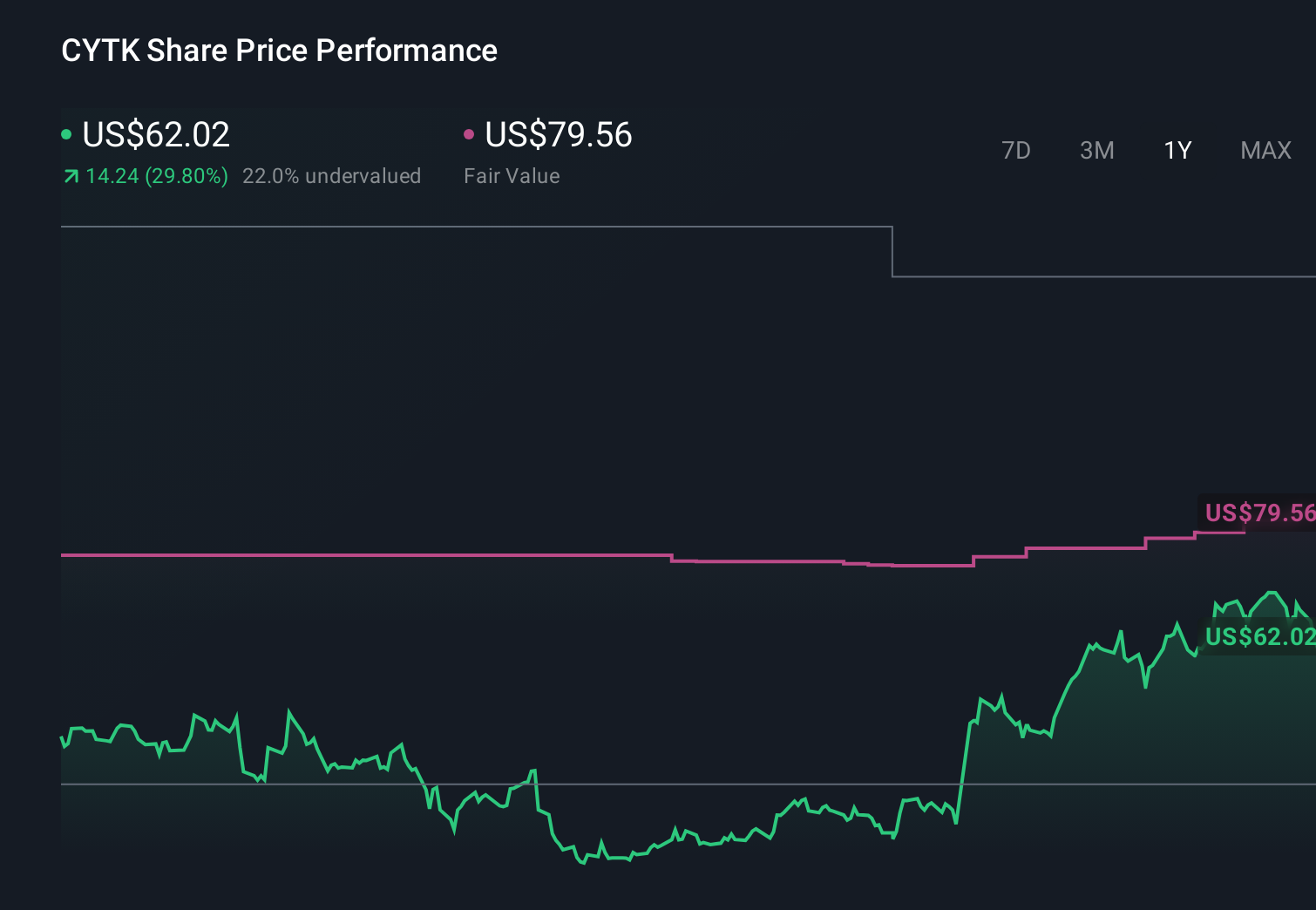Screen dimensions: 1316x910
Task: Switch to the 1Y tab
Action: pyautogui.click(x=1177, y=150)
